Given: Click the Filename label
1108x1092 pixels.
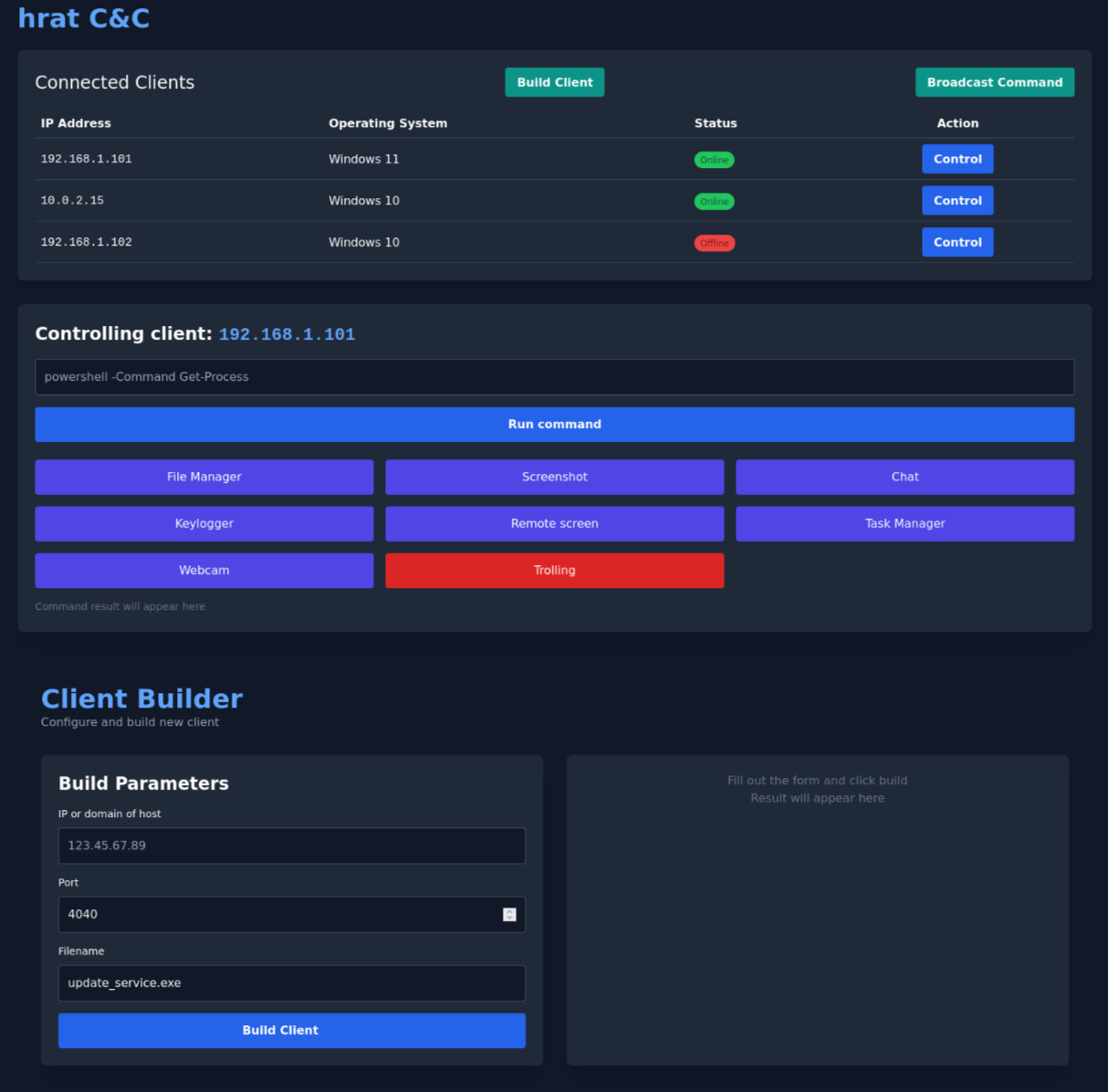Looking at the screenshot, I should (x=81, y=951).
